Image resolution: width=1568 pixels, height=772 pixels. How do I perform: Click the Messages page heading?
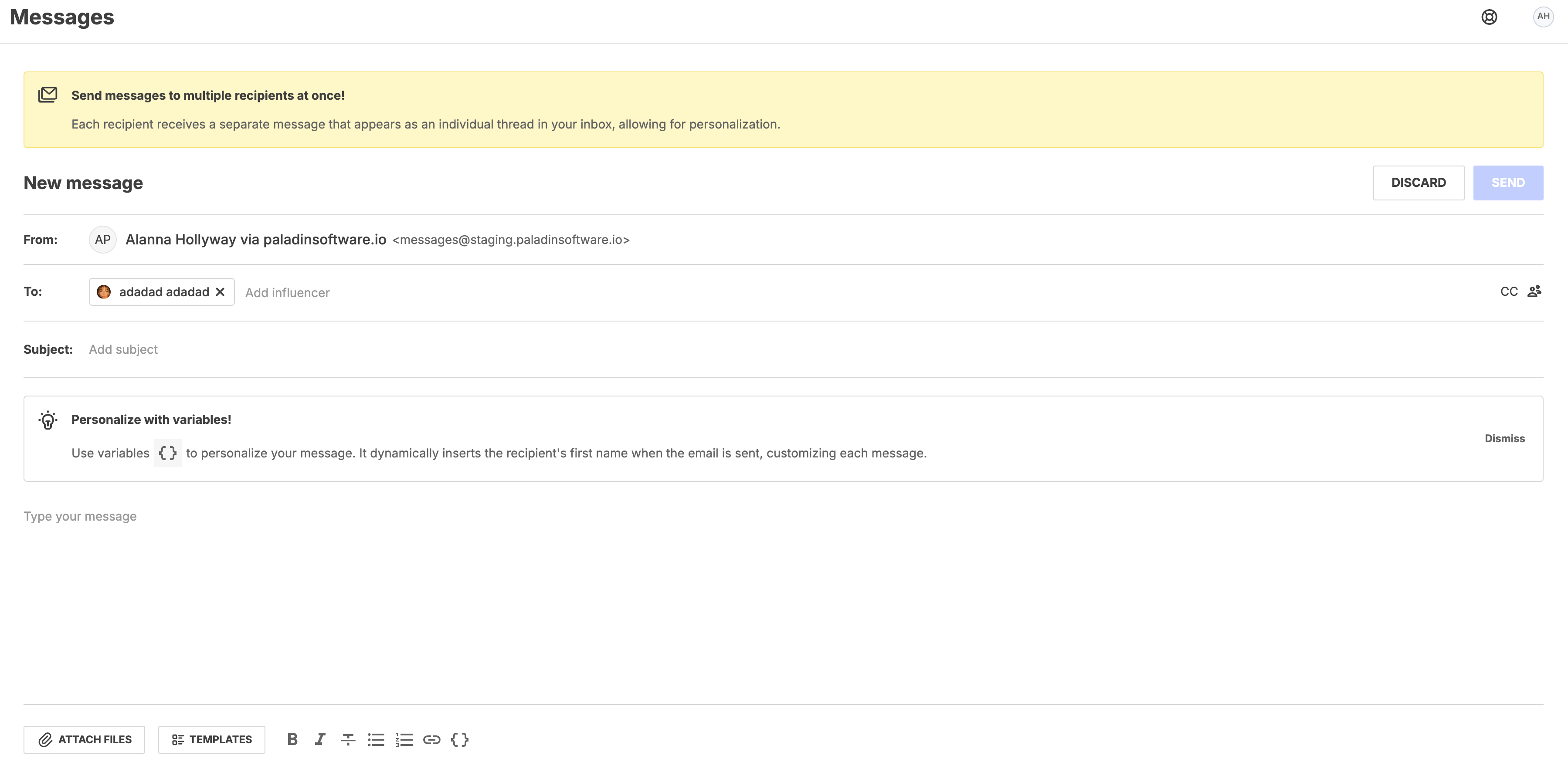point(62,17)
